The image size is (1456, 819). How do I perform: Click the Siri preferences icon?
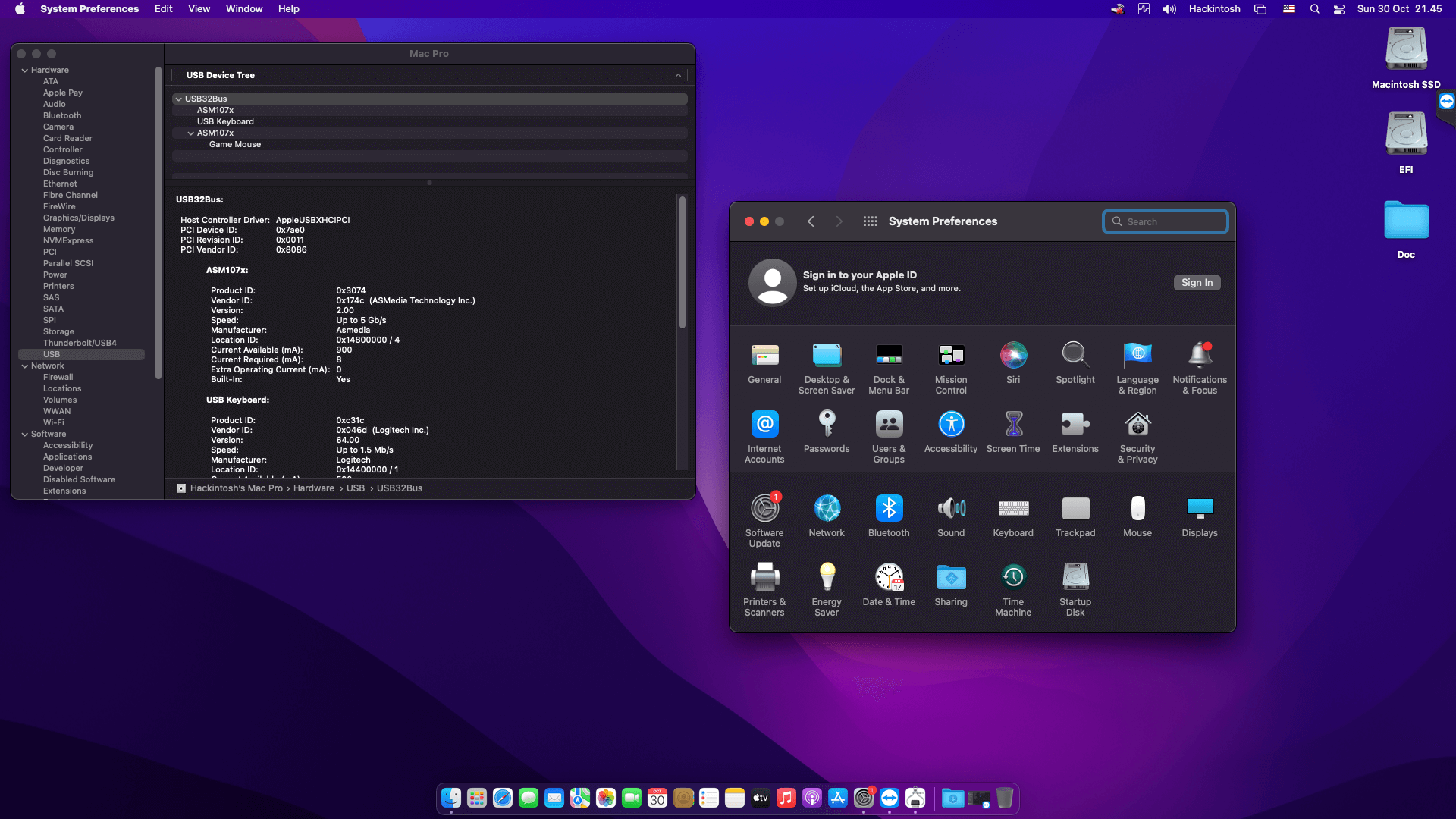1013,356
